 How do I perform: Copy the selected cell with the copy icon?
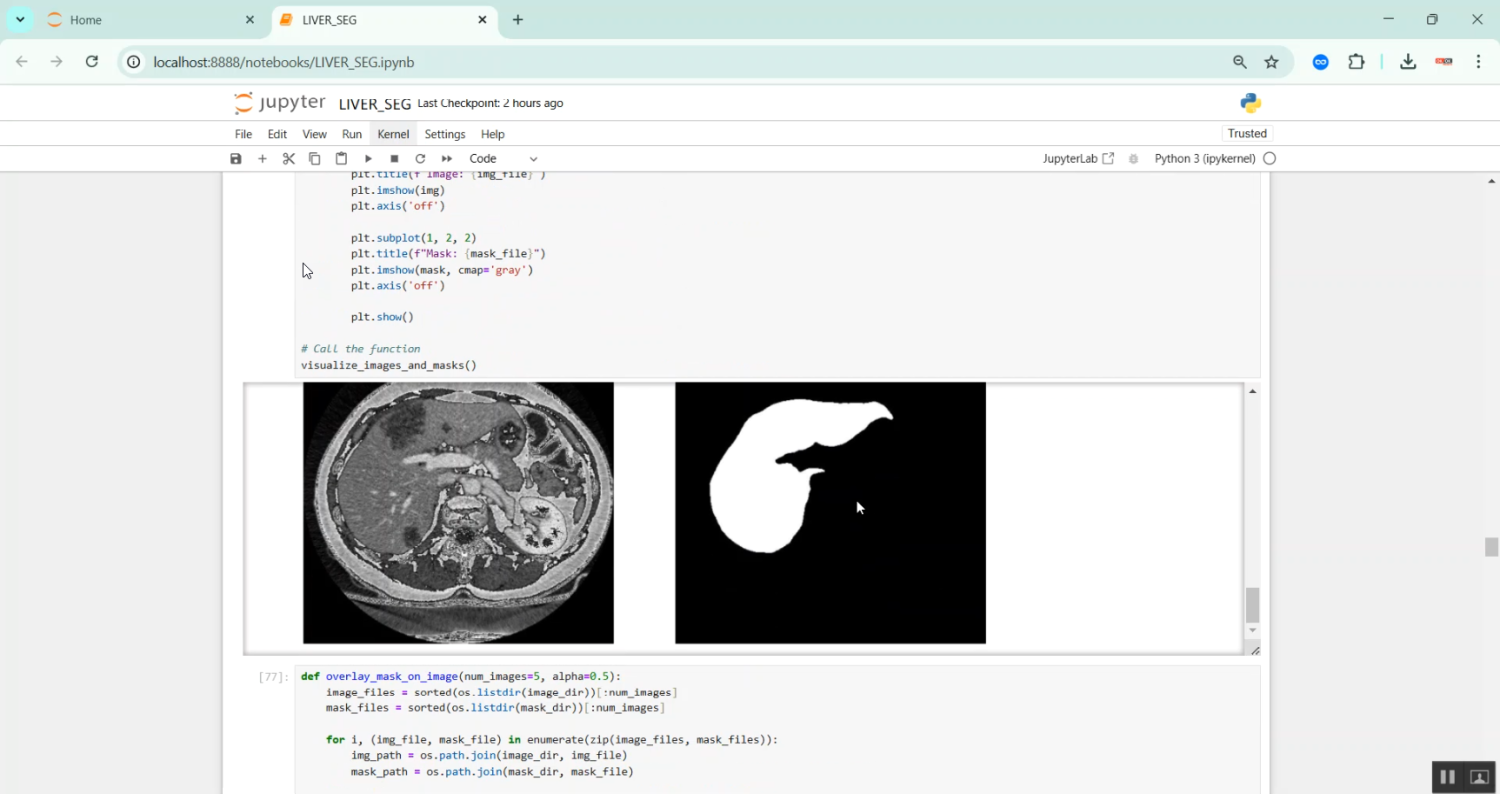coord(314,158)
